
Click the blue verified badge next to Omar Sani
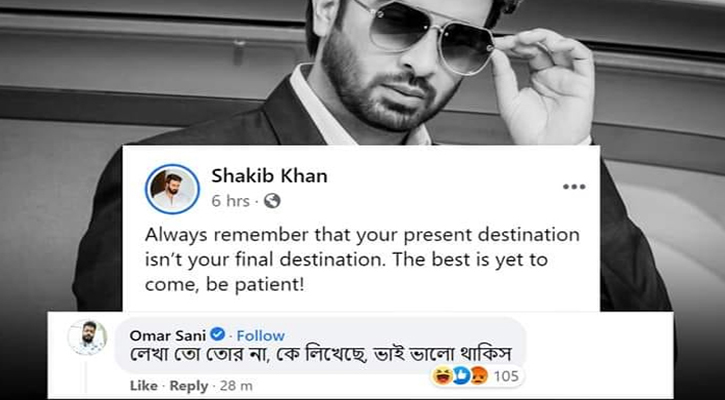tap(218, 334)
